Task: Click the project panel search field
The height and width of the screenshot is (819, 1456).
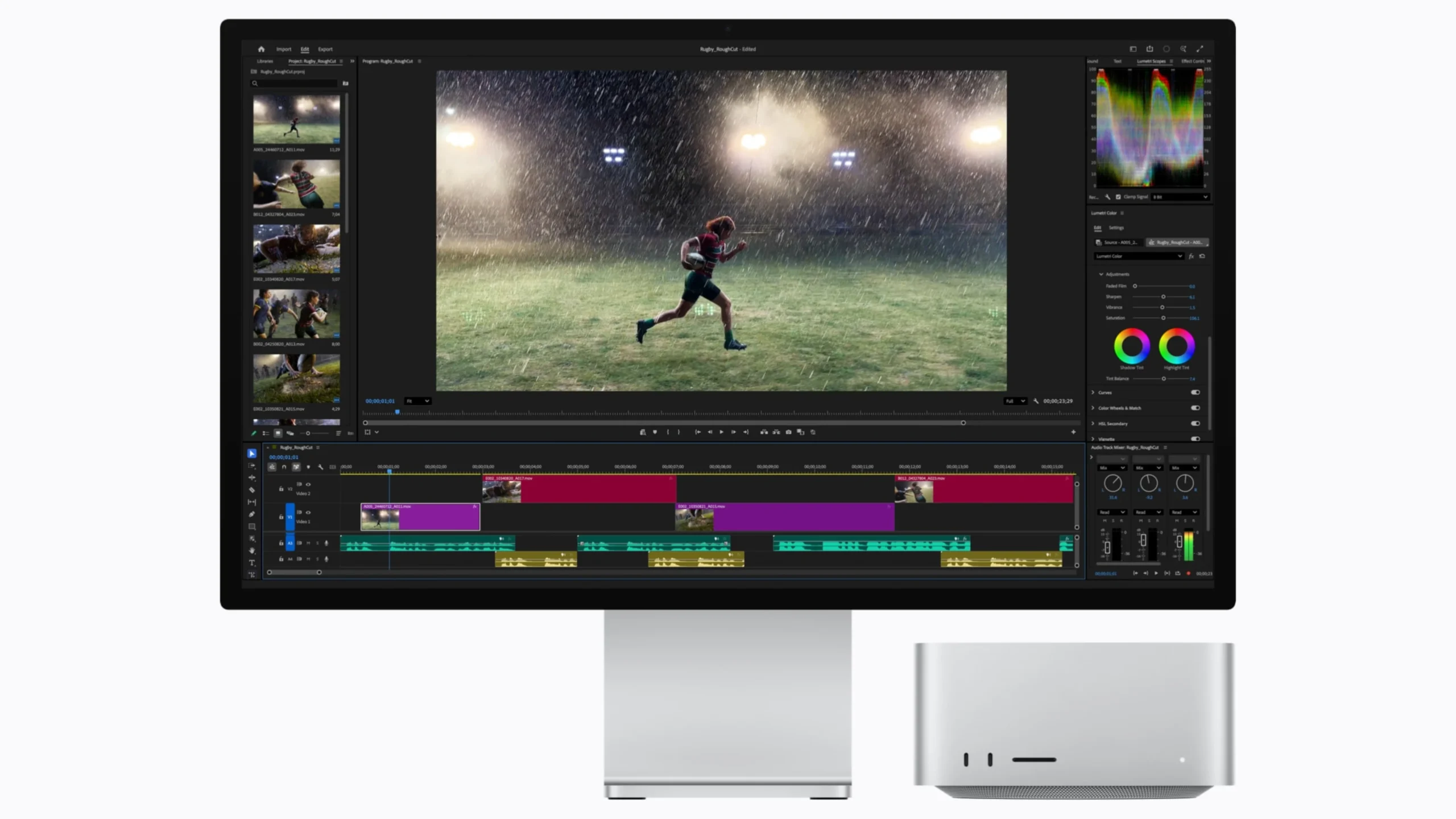Action: tap(295, 84)
